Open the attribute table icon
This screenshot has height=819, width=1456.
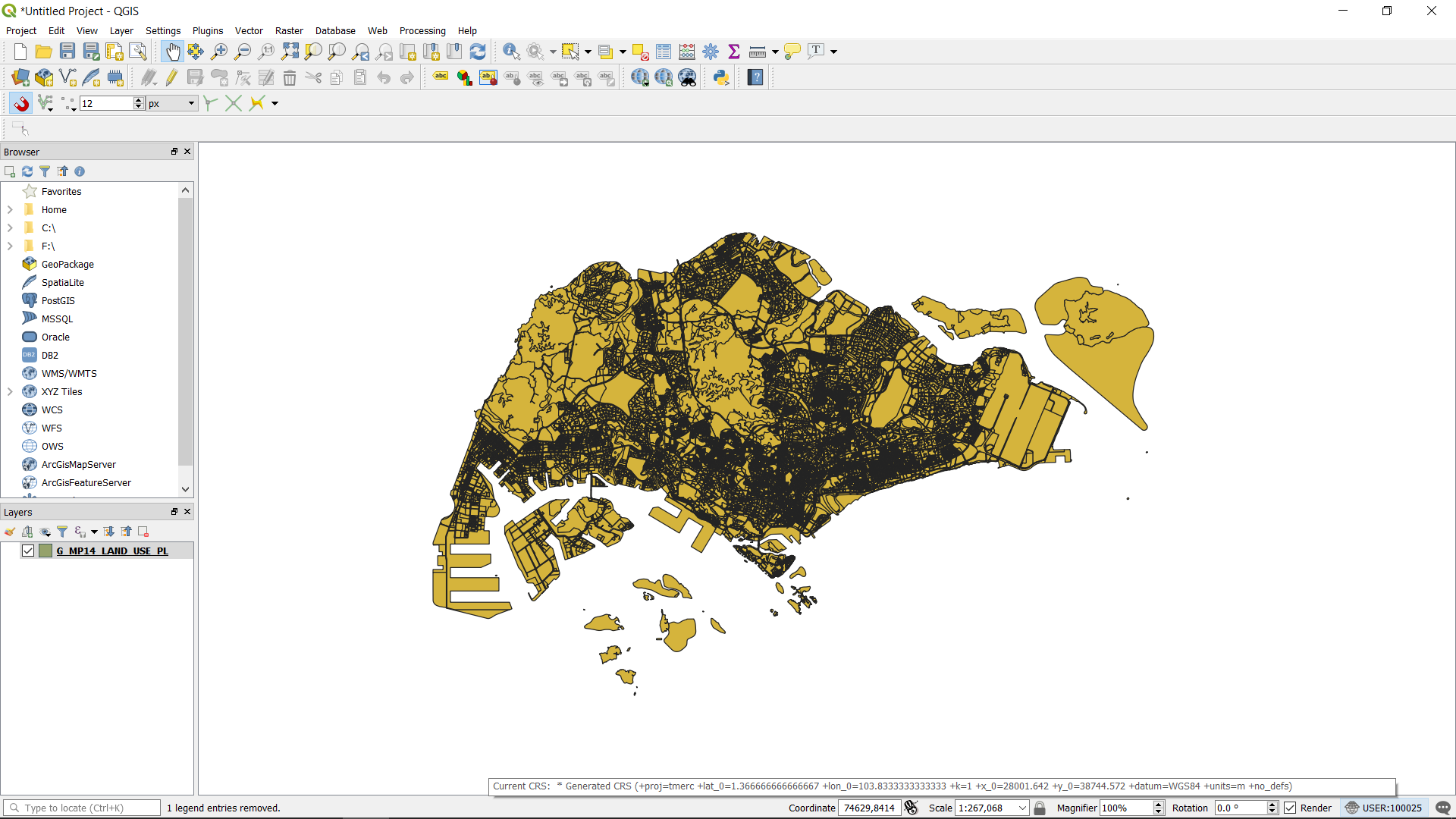664,52
